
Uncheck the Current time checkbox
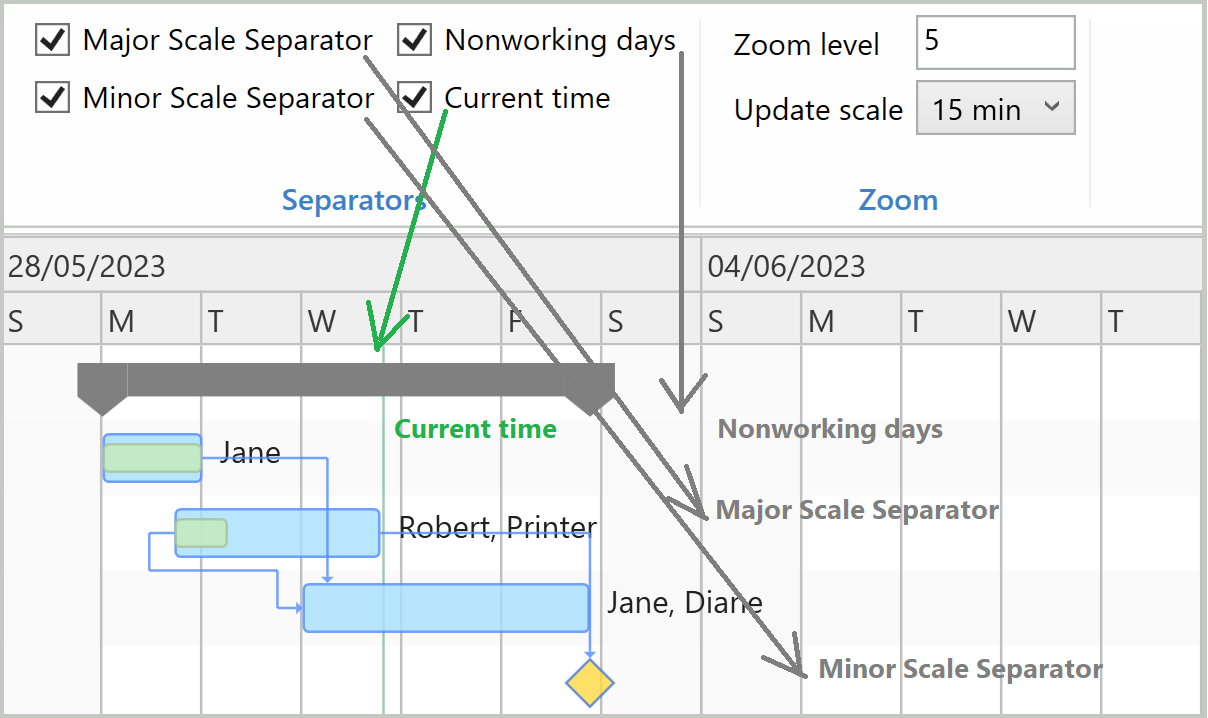(x=413, y=97)
